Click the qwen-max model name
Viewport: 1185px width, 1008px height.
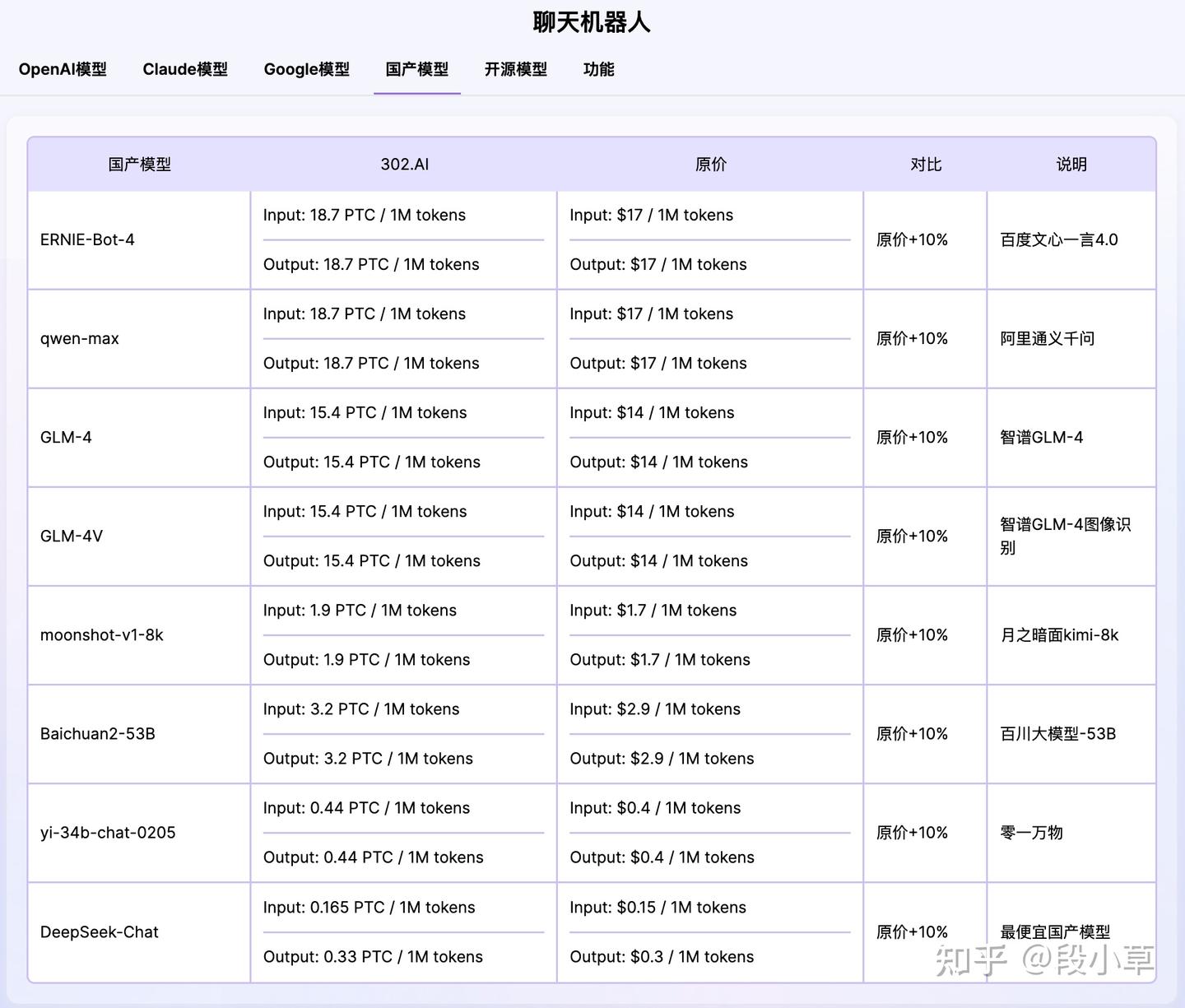point(79,338)
